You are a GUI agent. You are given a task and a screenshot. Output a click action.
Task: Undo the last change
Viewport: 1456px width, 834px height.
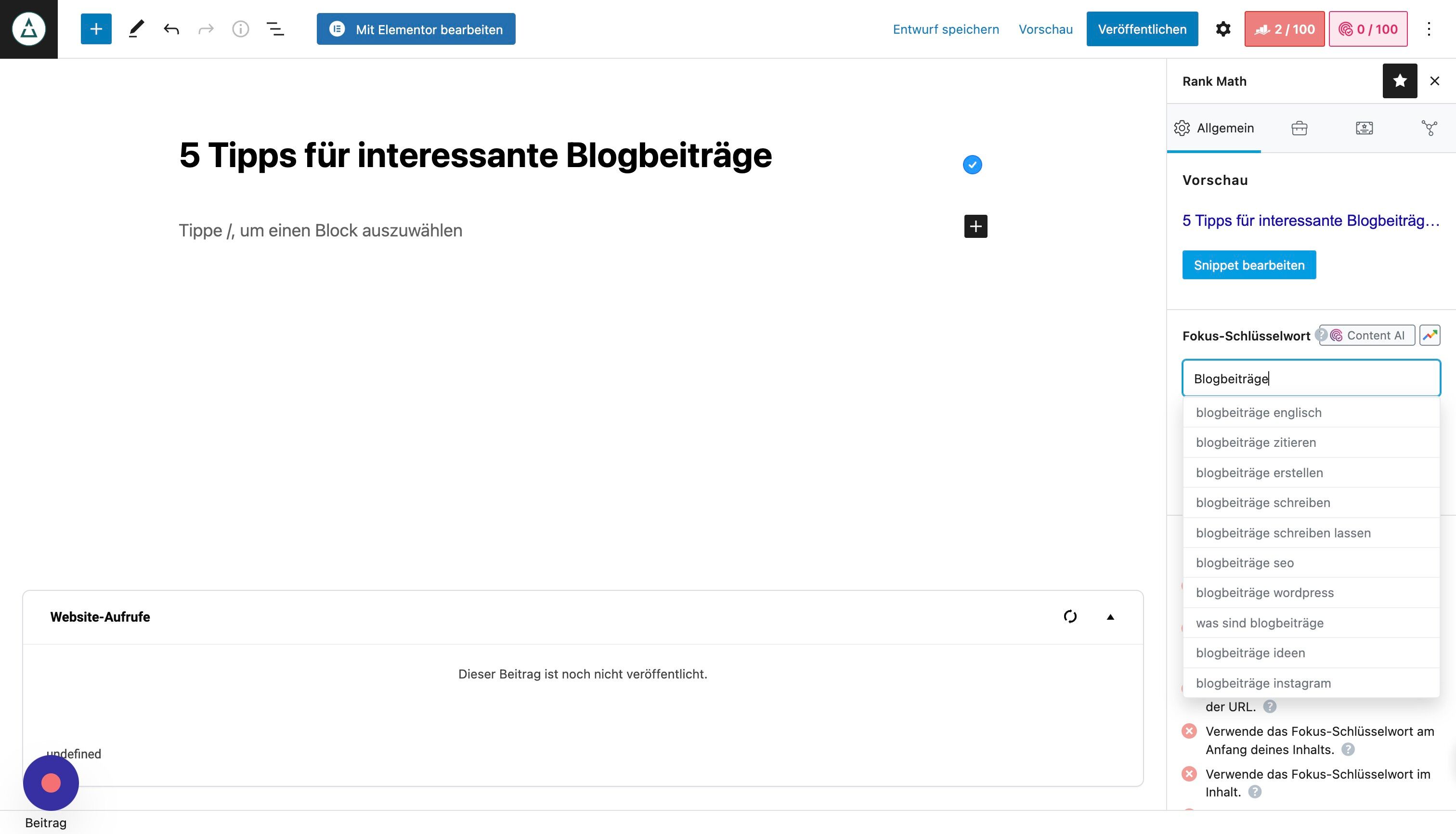(171, 29)
